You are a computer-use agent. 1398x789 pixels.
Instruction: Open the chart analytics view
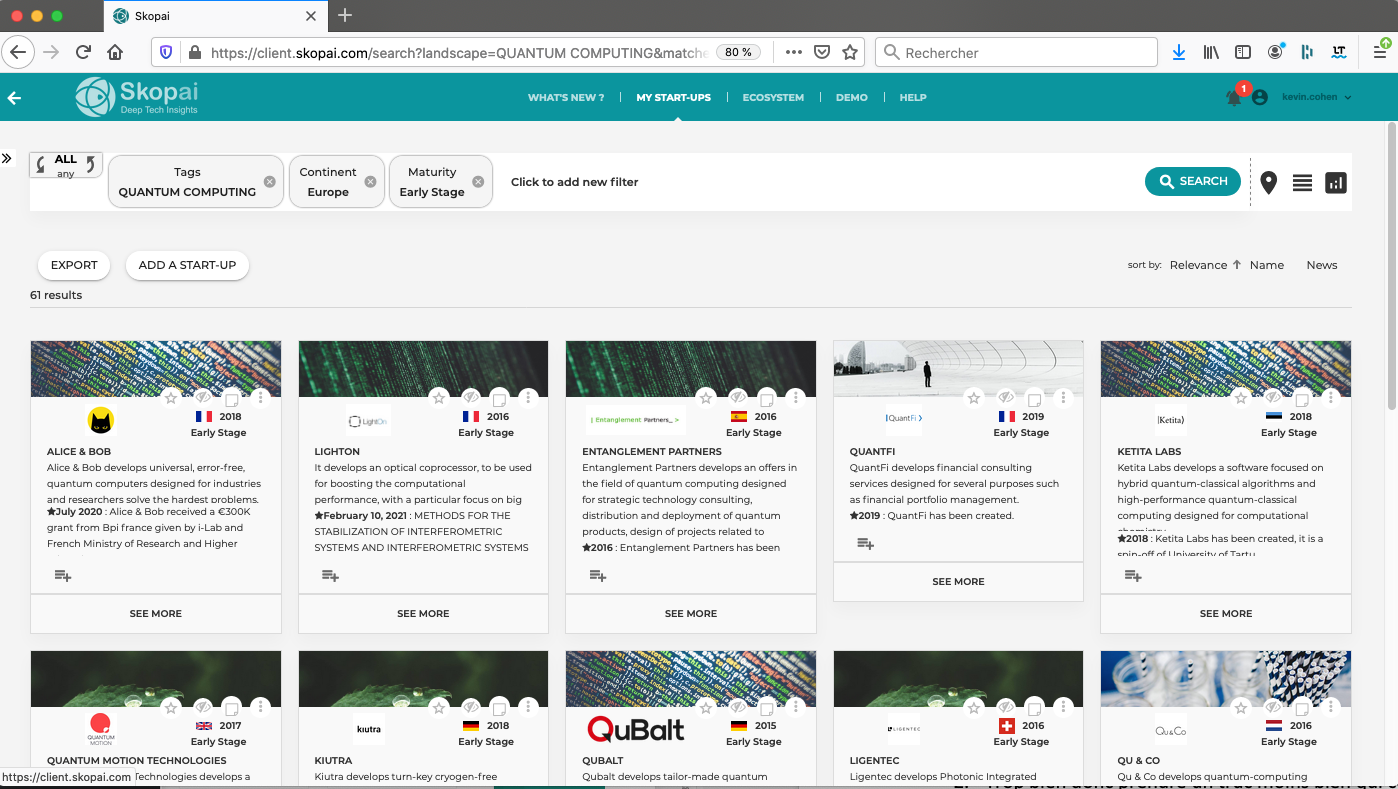(x=1336, y=183)
